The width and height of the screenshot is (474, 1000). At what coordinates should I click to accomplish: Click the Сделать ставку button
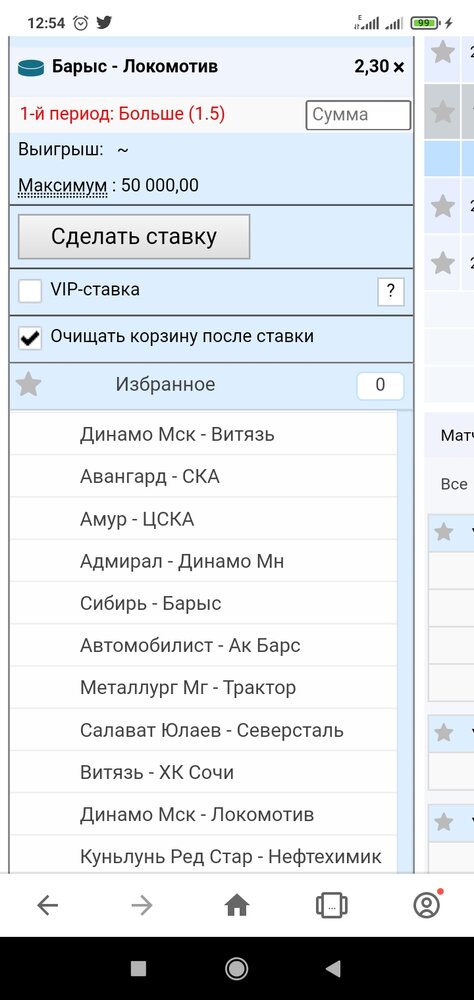pos(134,237)
